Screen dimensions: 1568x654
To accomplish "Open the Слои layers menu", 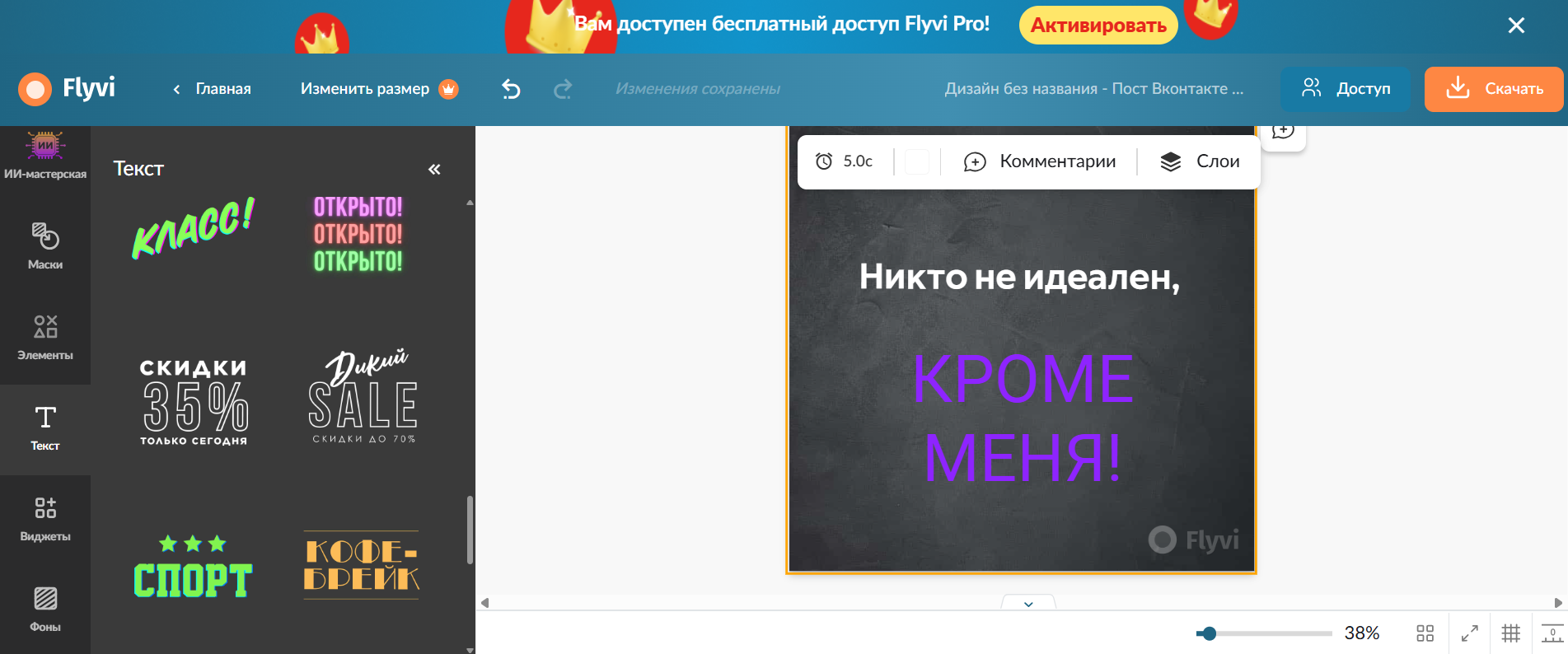I will [1200, 161].
